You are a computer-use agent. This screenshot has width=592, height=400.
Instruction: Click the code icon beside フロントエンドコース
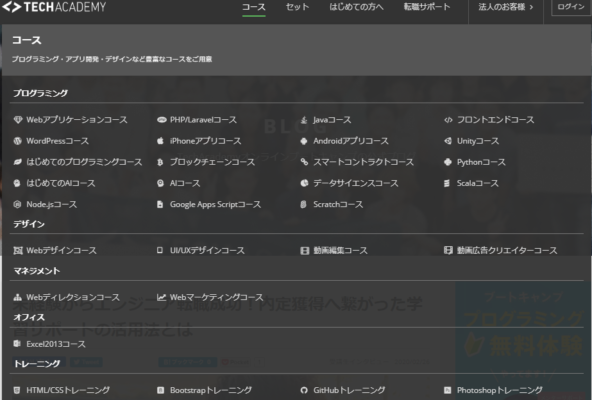click(x=448, y=120)
